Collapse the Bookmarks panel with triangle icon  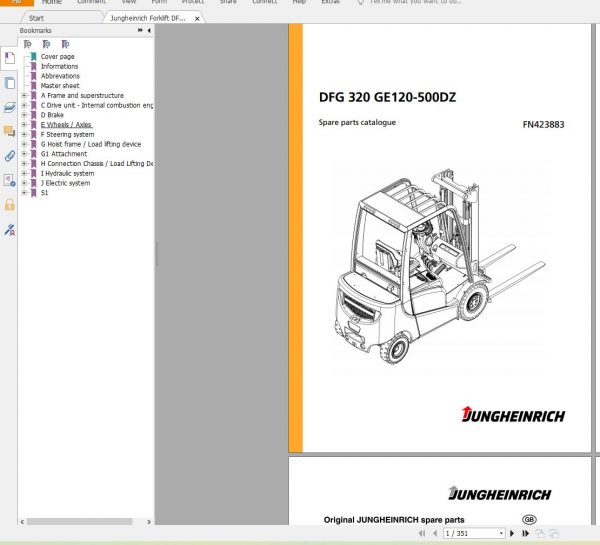coord(149,30)
